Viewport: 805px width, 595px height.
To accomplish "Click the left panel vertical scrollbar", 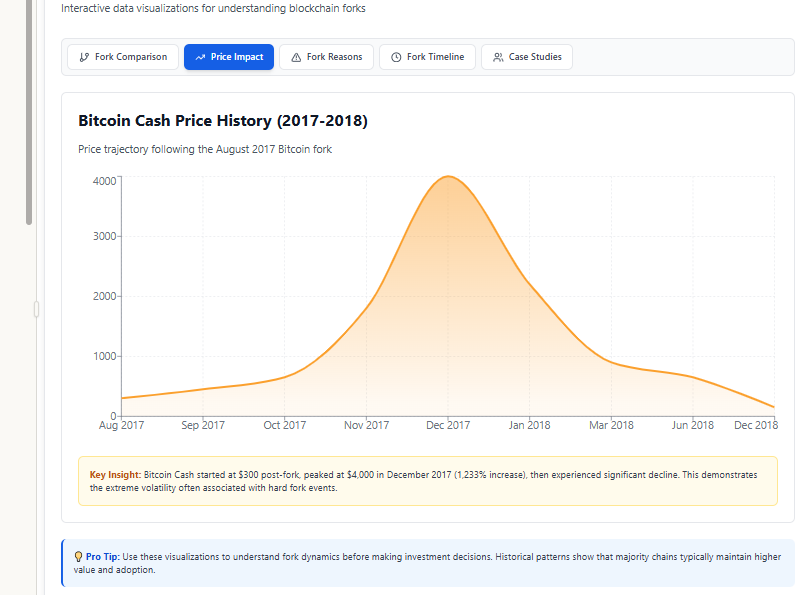I will (29, 110).
